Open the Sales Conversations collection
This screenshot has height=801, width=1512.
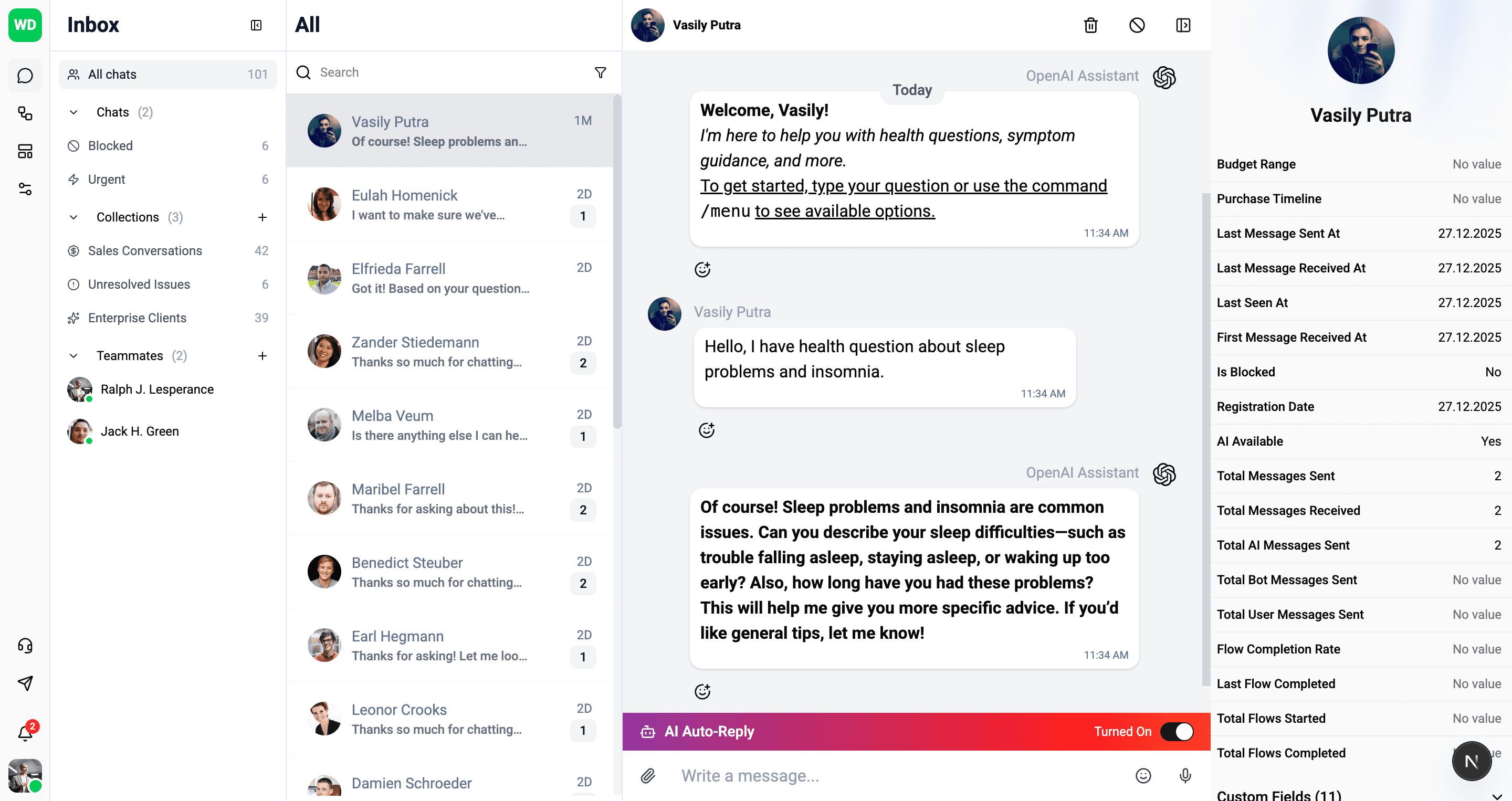(145, 250)
